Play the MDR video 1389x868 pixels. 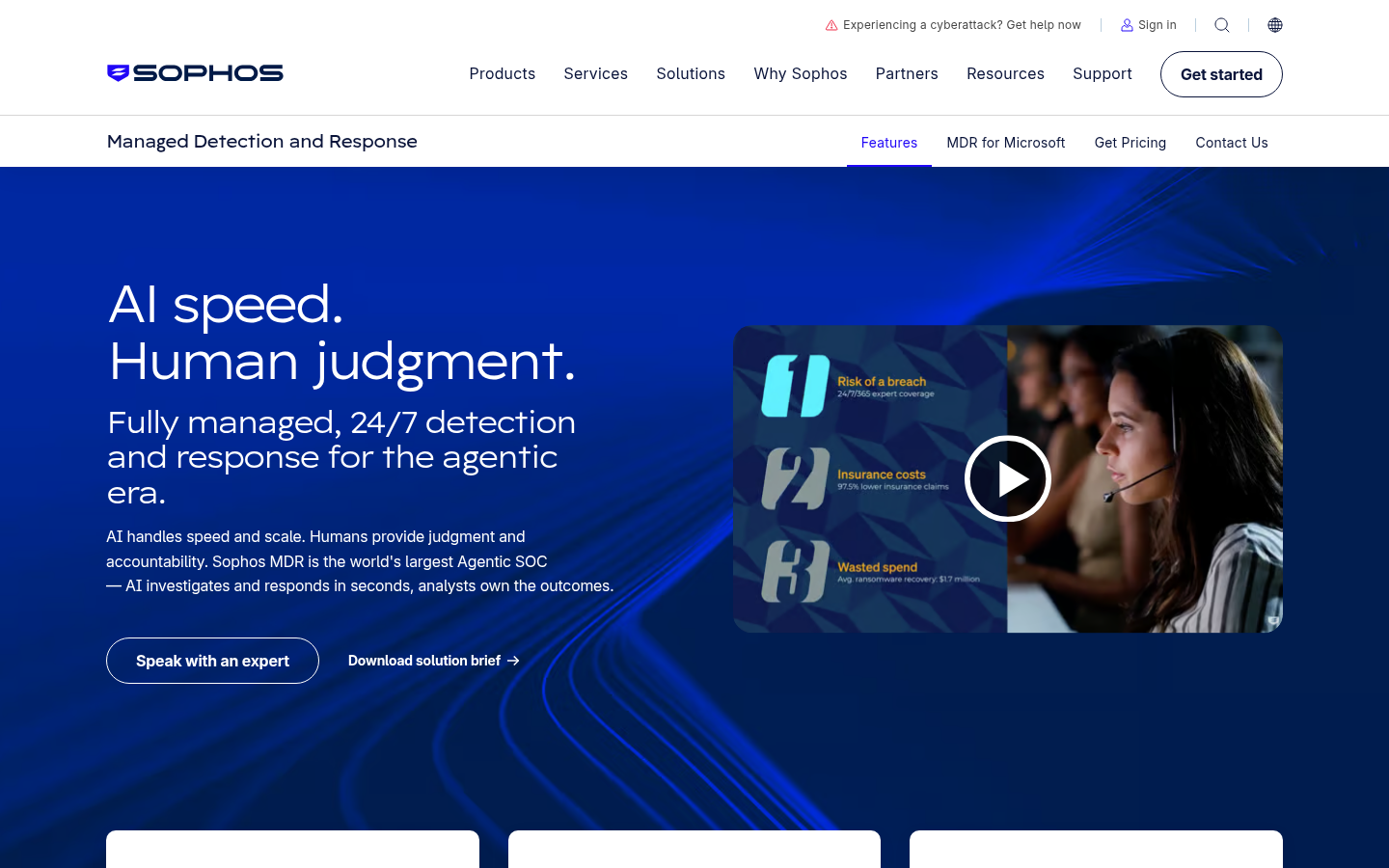[x=1008, y=478]
